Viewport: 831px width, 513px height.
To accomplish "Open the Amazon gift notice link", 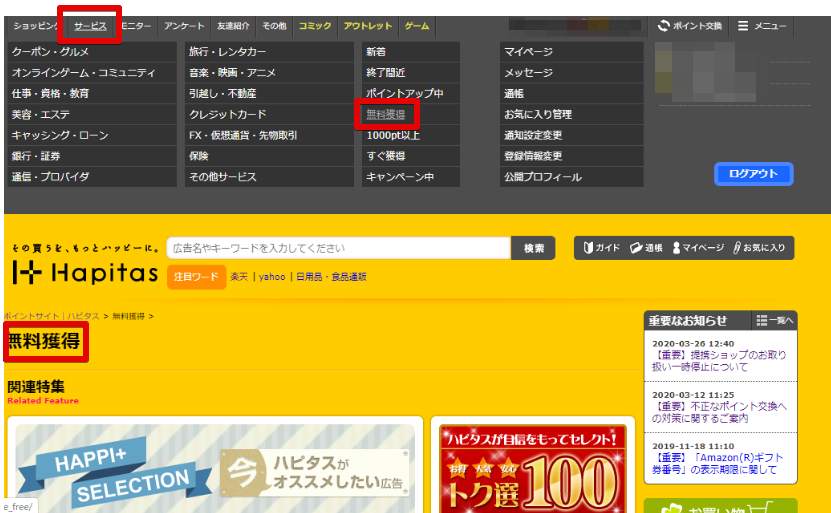I will (x=719, y=463).
